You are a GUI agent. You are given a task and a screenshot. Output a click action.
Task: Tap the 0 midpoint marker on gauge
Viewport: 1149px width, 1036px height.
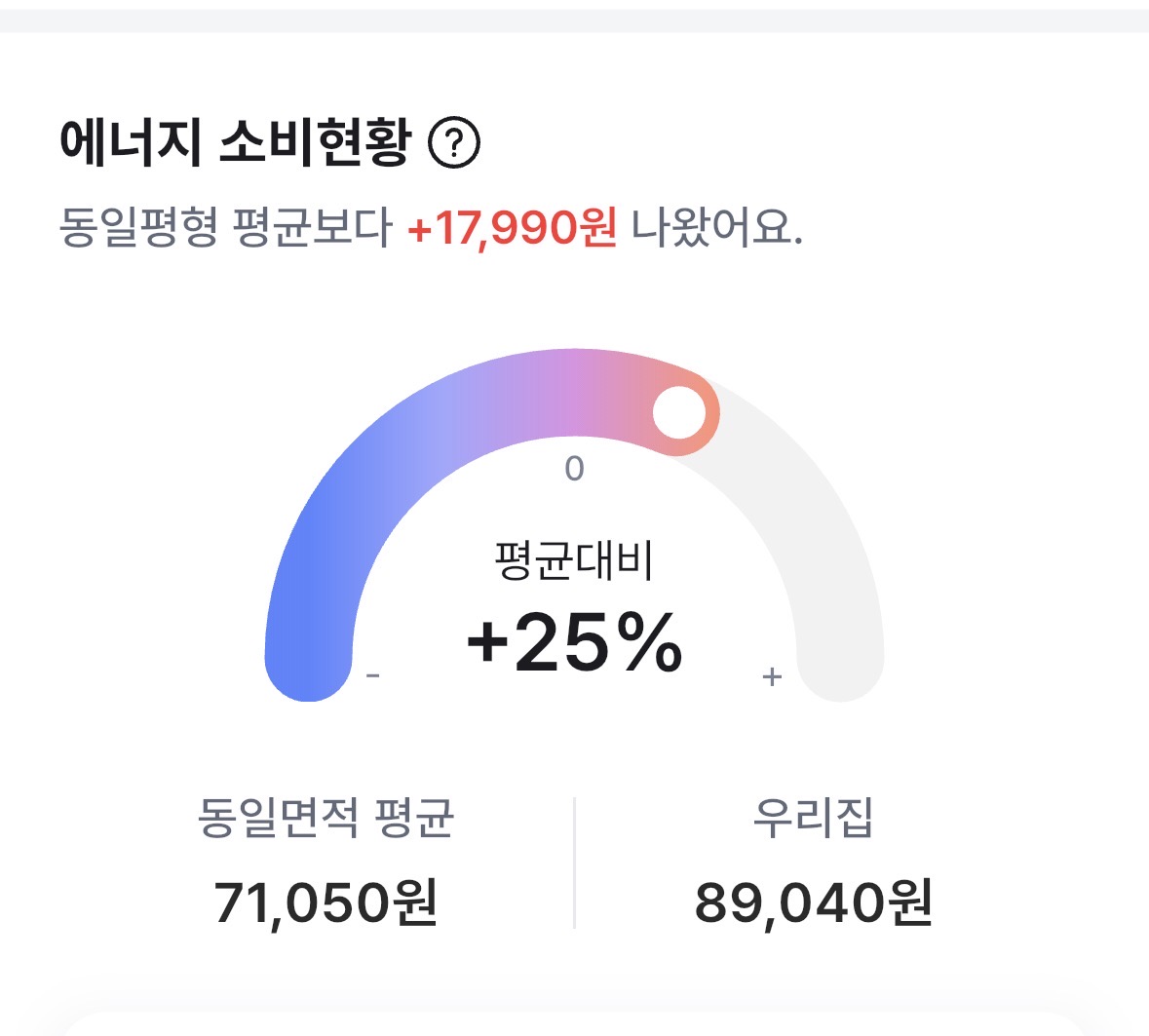pyautogui.click(x=574, y=469)
